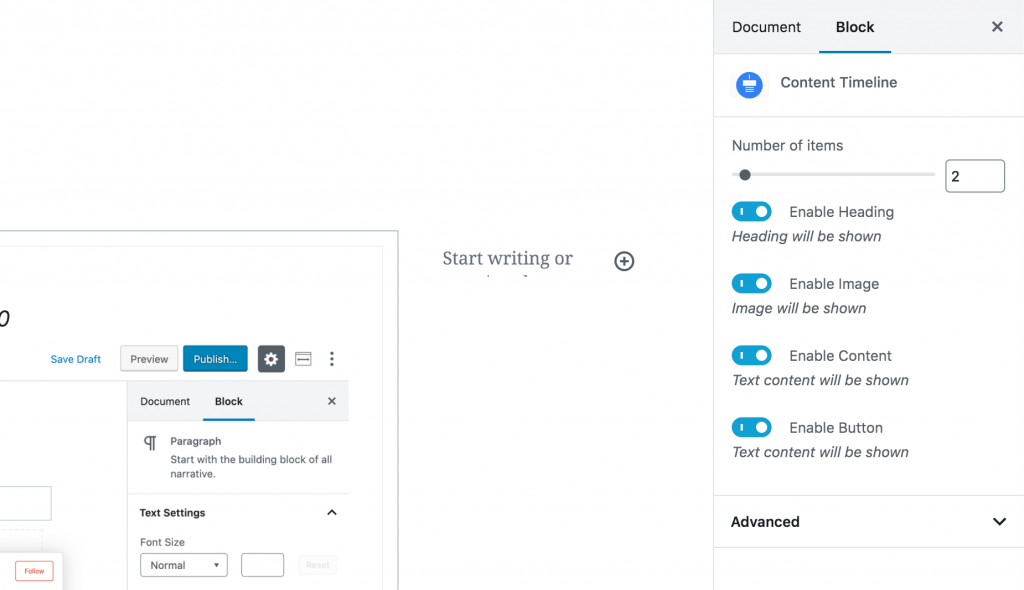Expand the Advanced section

coord(869,521)
